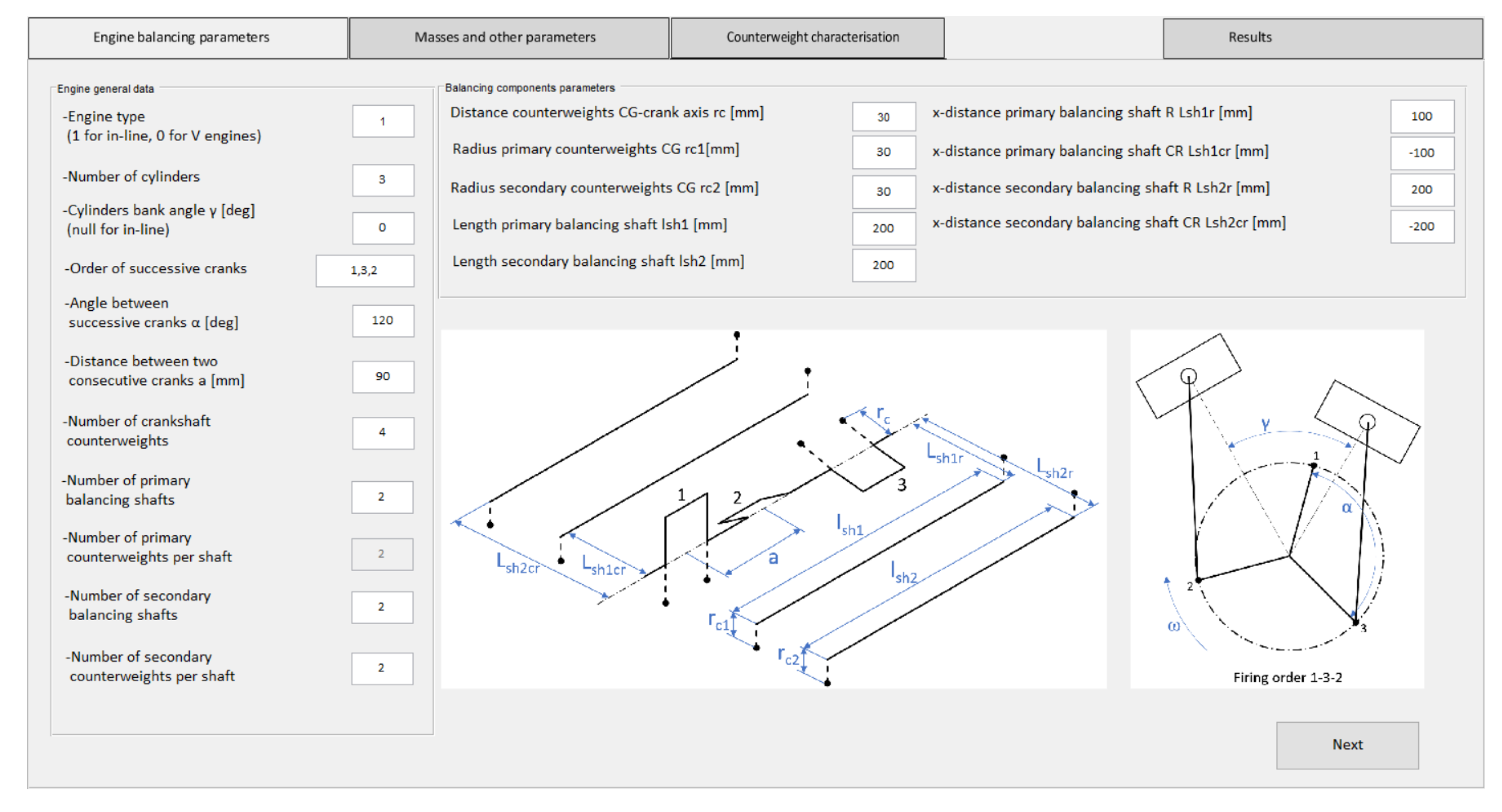This screenshot has width=1502, height=812.
Task: Select the cylinders bank angle field
Action: pos(383,228)
